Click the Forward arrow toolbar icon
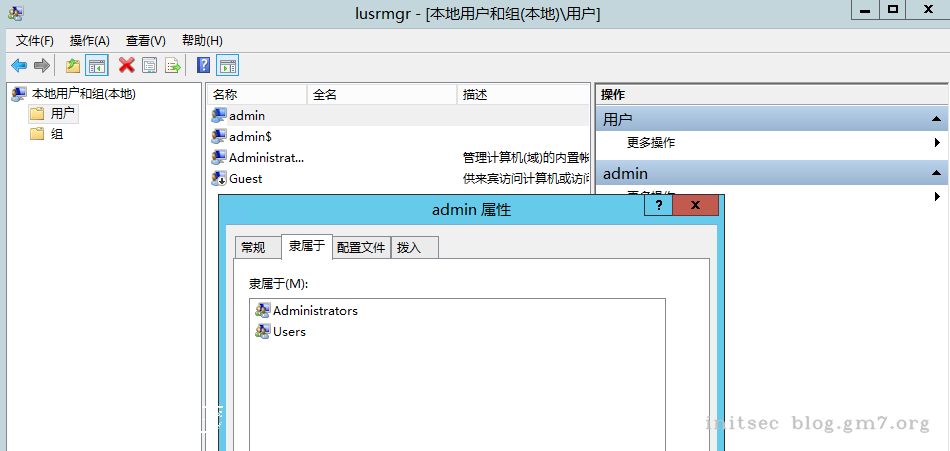This screenshot has height=451, width=950. 42,66
